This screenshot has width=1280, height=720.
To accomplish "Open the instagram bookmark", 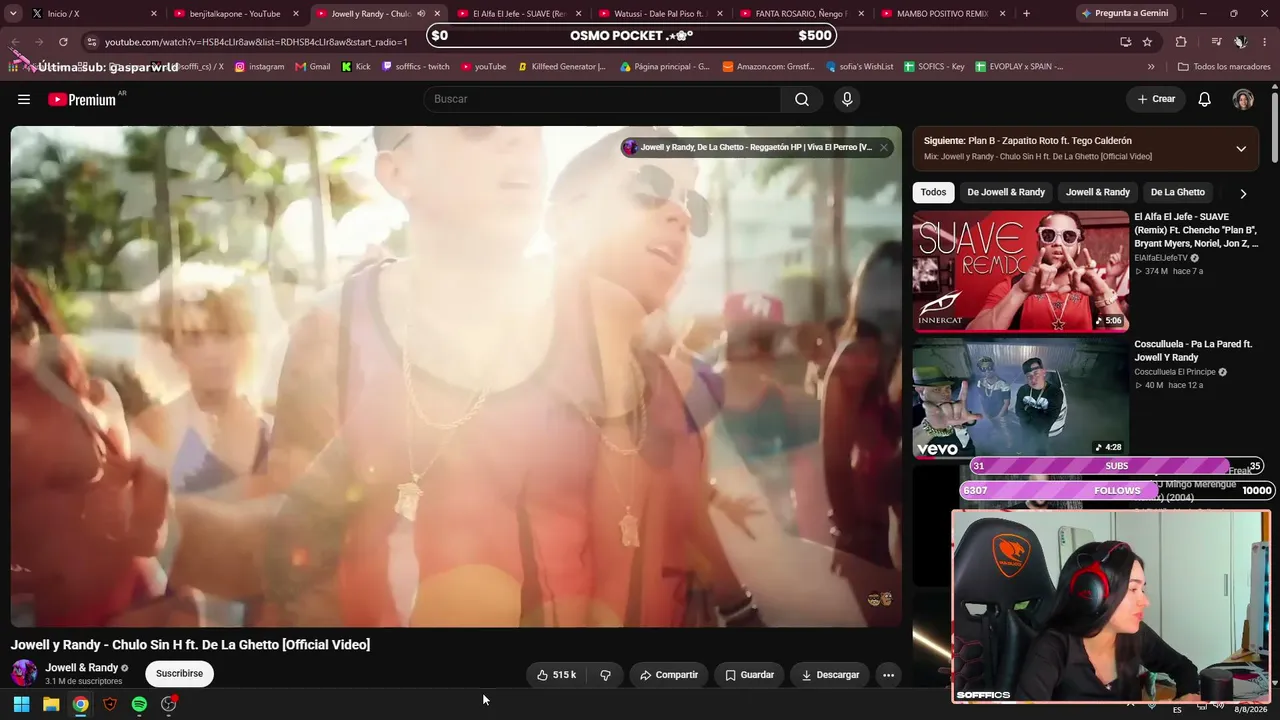I will click(x=260, y=67).
